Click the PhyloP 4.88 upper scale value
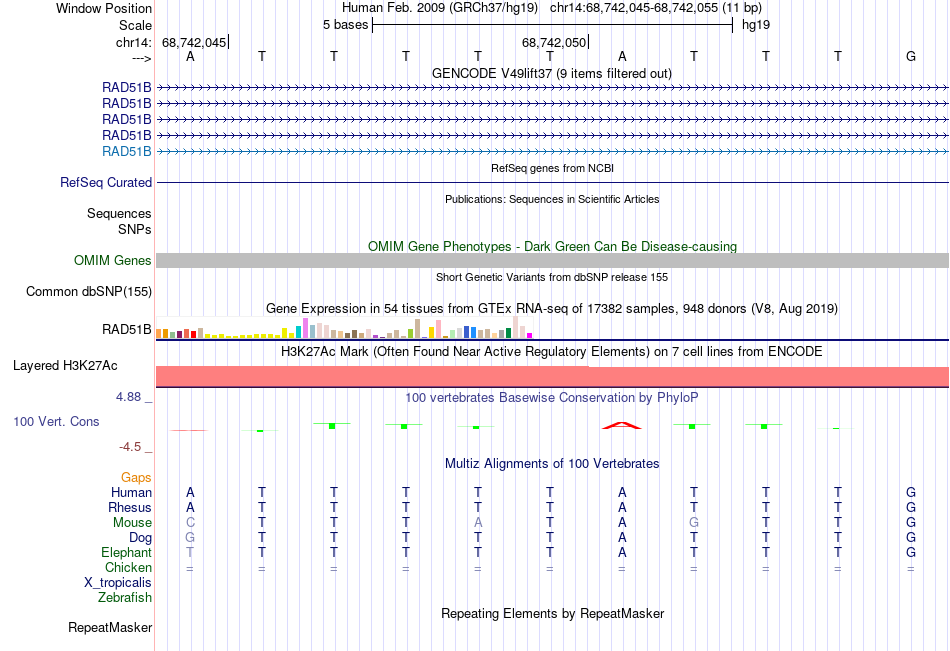Screen dimensions: 950x651 coord(128,397)
